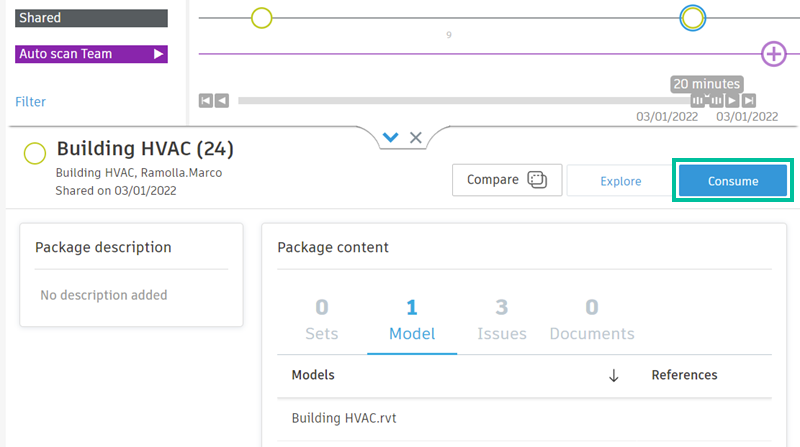Show the Documents tab
The height and width of the screenshot is (447, 800).
tap(592, 320)
